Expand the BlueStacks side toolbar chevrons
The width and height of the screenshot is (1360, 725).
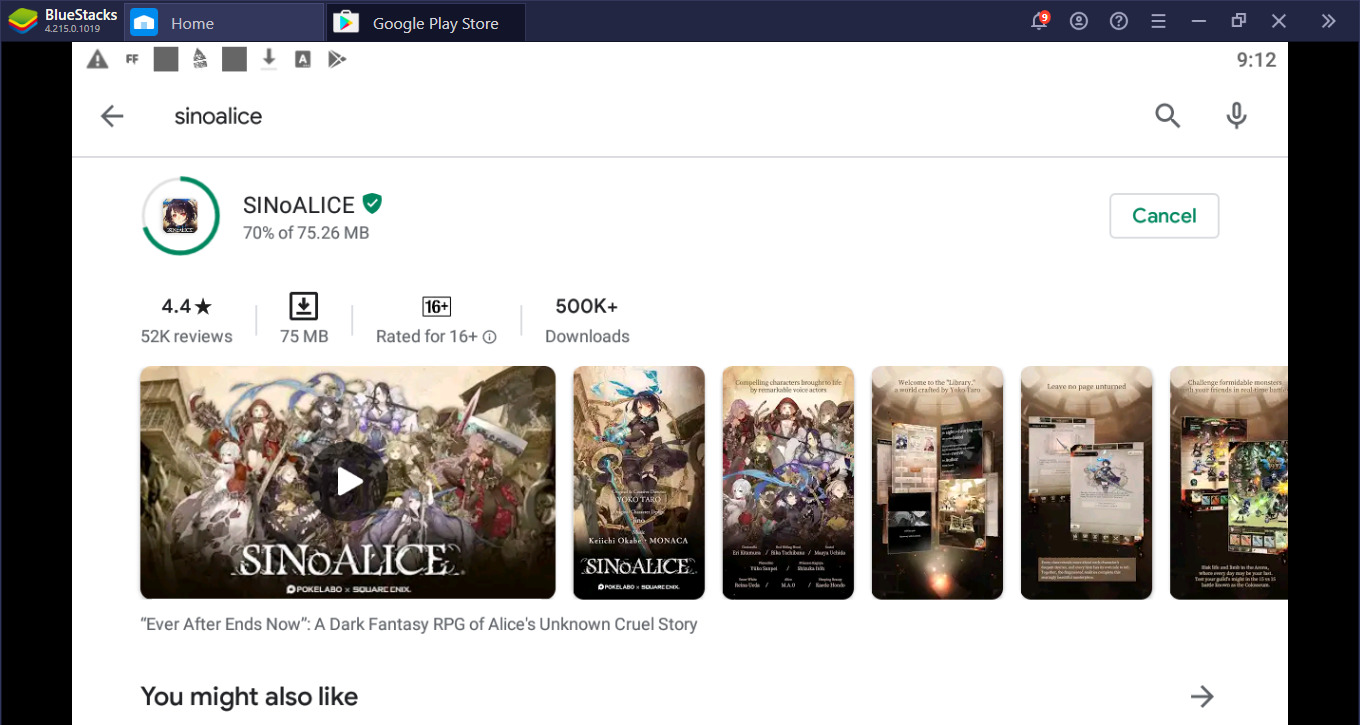pos(1328,21)
